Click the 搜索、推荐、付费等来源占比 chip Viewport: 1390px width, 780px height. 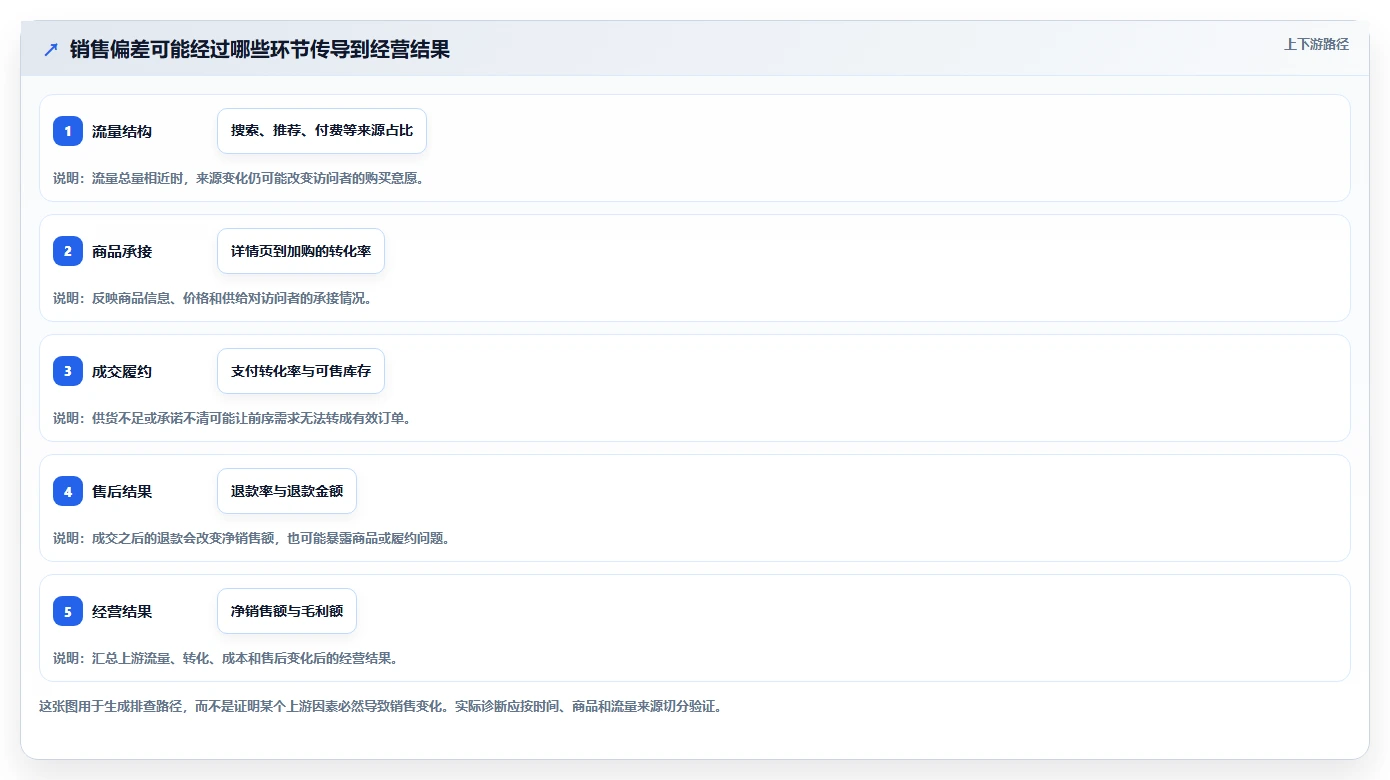[322, 131]
